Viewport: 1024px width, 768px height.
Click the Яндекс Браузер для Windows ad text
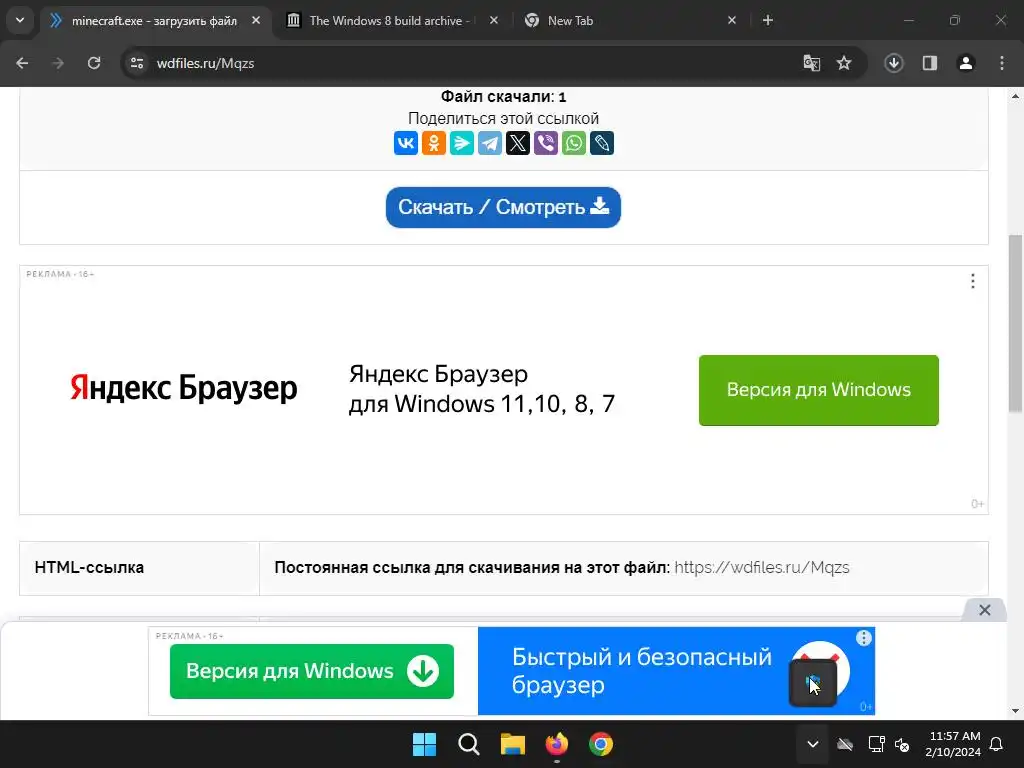click(482, 389)
